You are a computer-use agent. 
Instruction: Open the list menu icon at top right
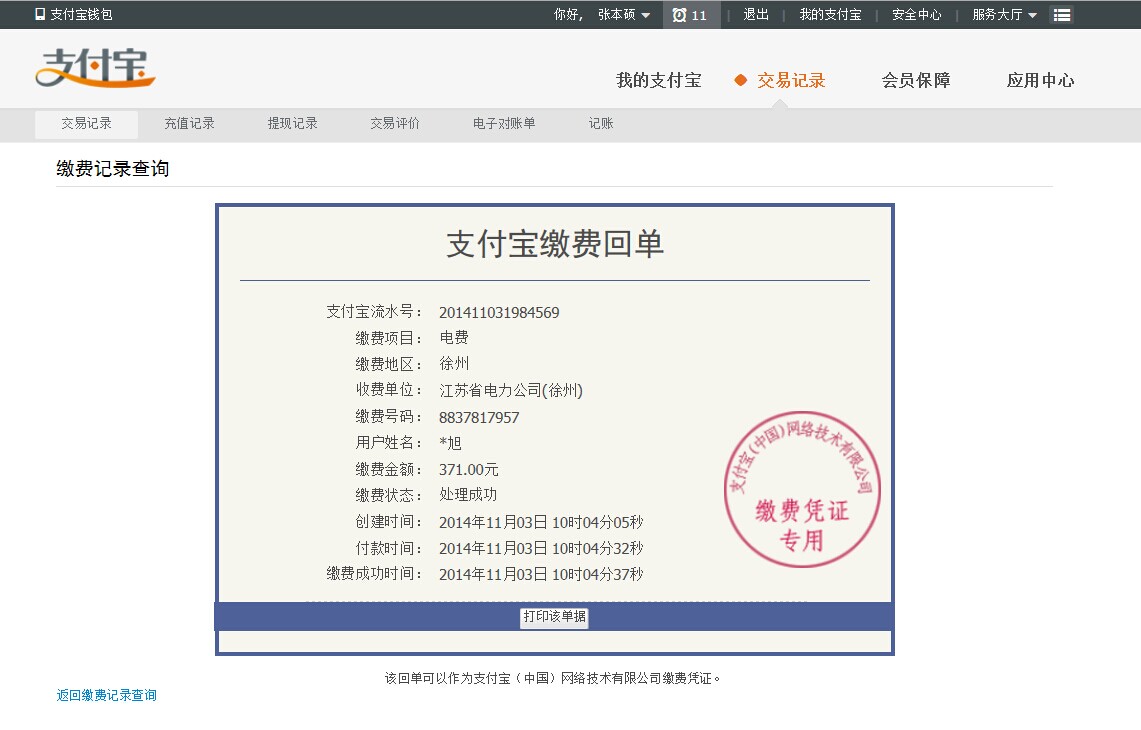pos(1062,15)
